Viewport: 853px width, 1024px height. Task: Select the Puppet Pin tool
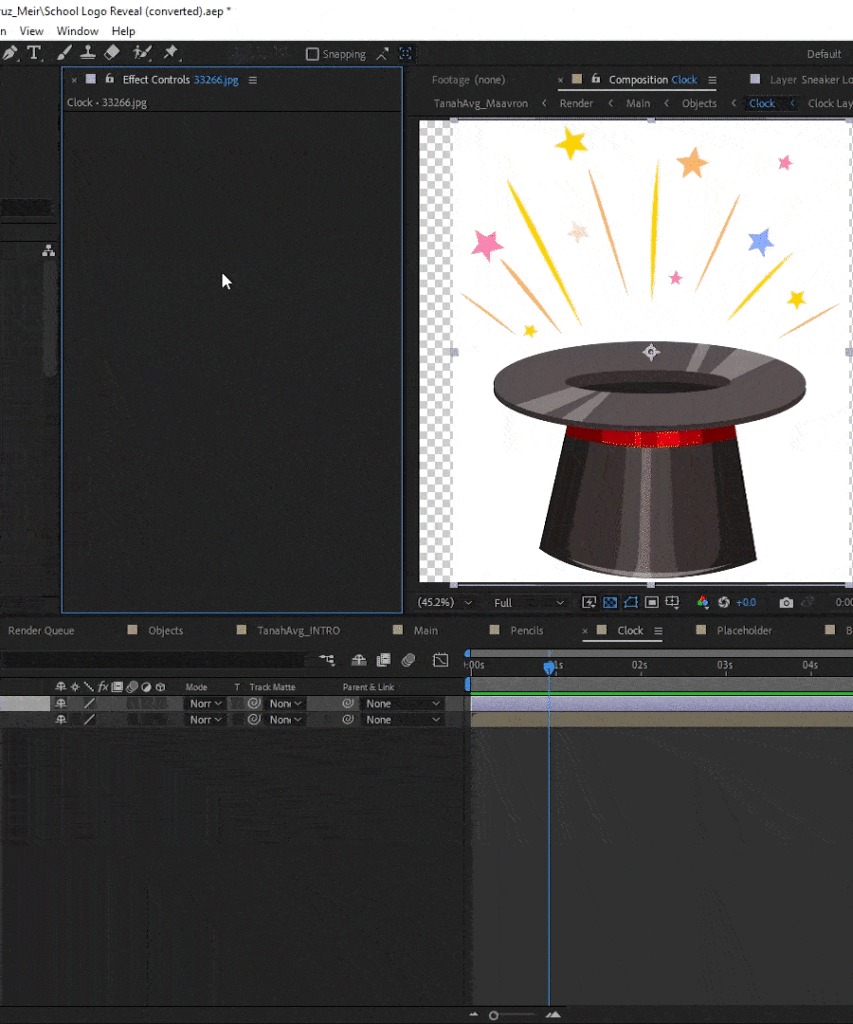click(x=170, y=53)
